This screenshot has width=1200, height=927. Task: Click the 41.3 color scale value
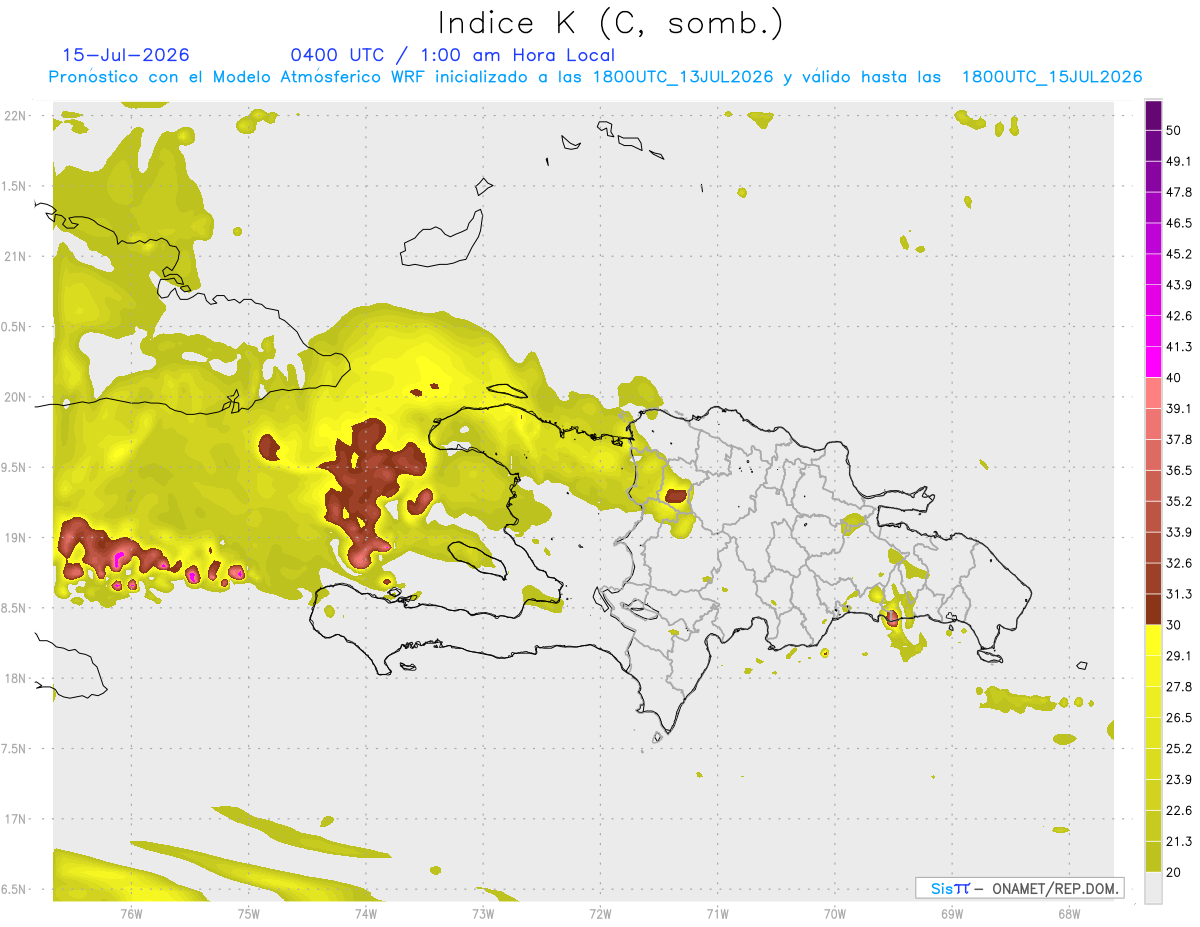point(1179,347)
